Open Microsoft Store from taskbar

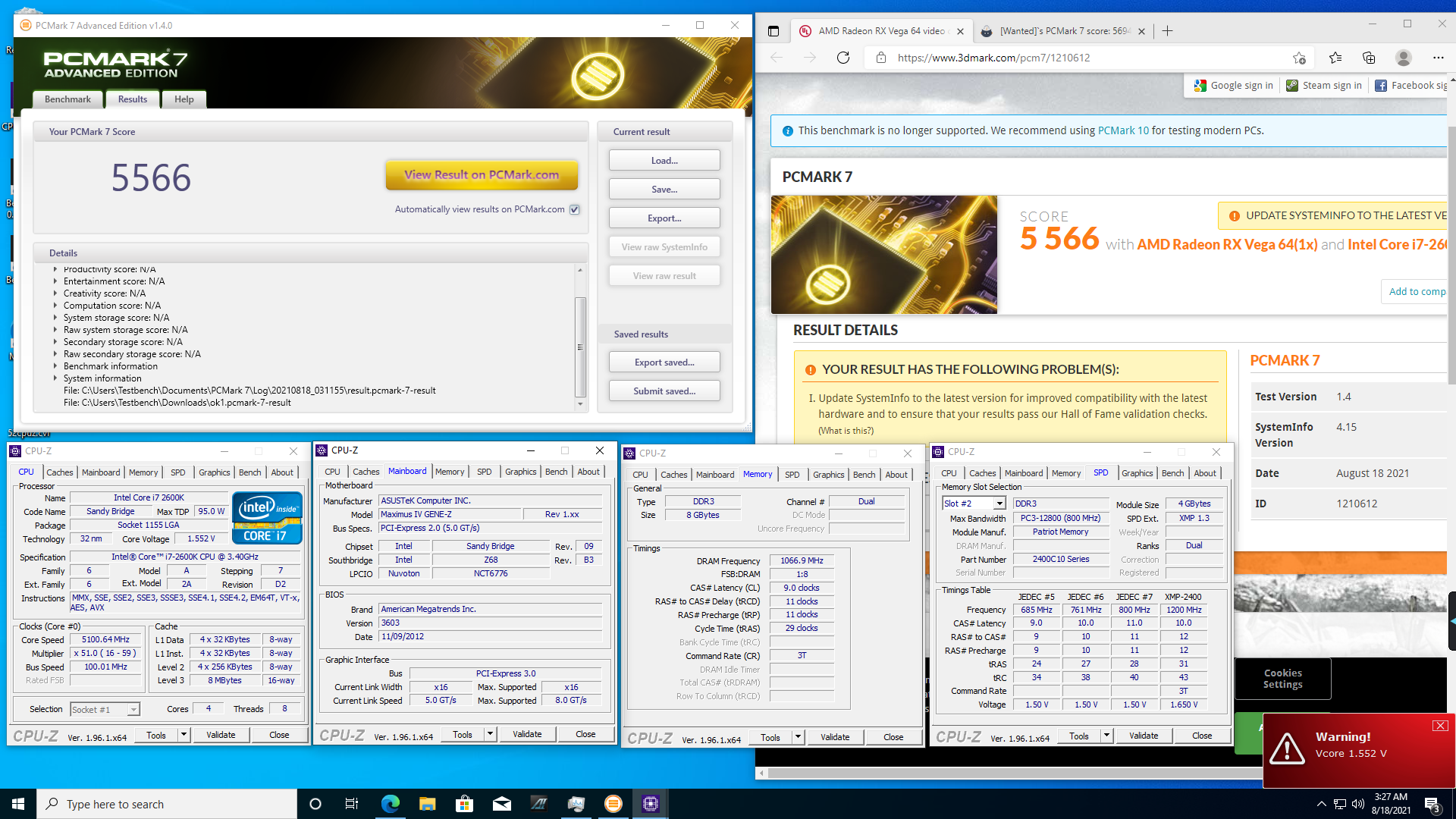464,804
